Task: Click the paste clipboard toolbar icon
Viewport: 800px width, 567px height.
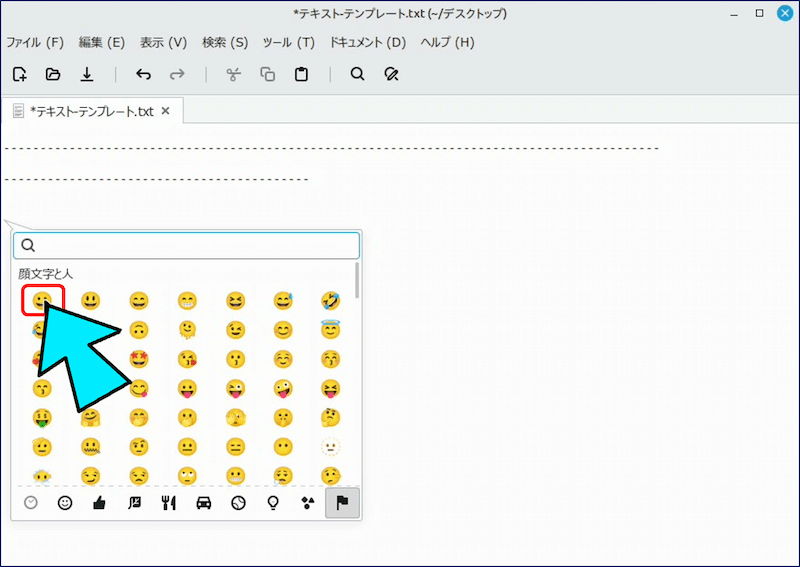Action: [x=301, y=74]
